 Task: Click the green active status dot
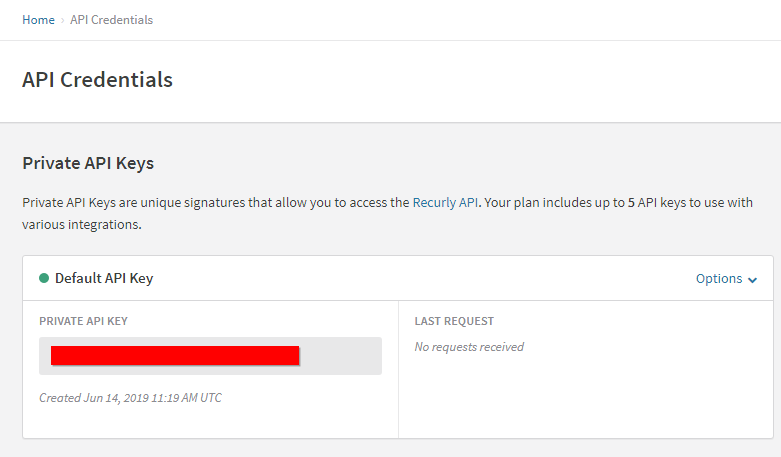point(44,278)
